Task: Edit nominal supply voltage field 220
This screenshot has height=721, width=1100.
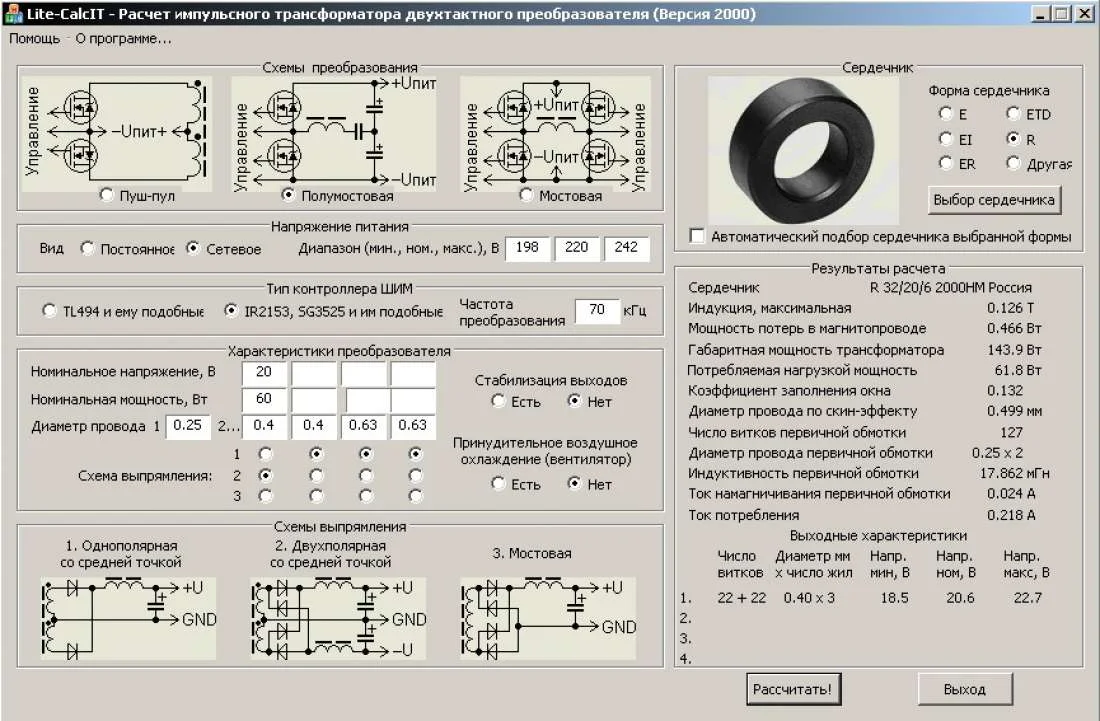Action: coord(577,248)
